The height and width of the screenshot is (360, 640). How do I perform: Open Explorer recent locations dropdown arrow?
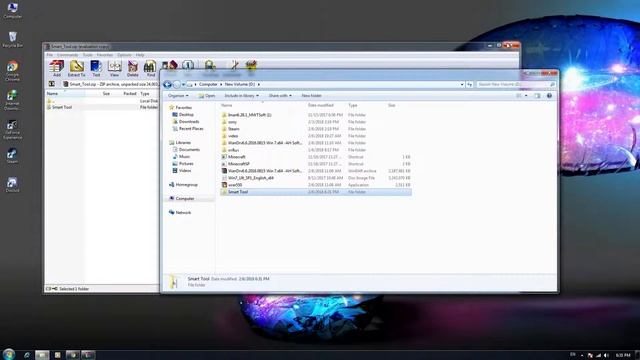pos(183,84)
